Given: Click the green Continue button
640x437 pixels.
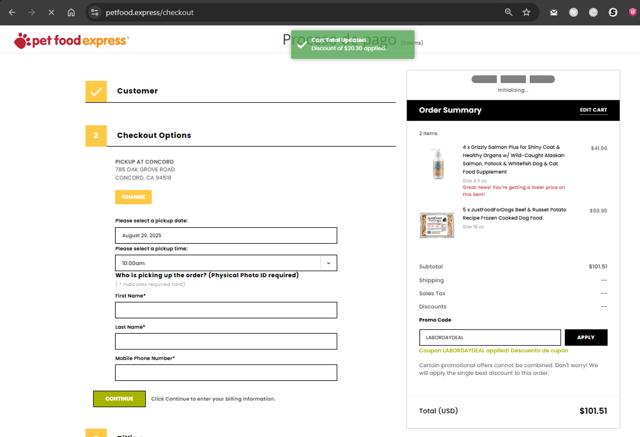Looking at the screenshot, I should click(x=119, y=399).
